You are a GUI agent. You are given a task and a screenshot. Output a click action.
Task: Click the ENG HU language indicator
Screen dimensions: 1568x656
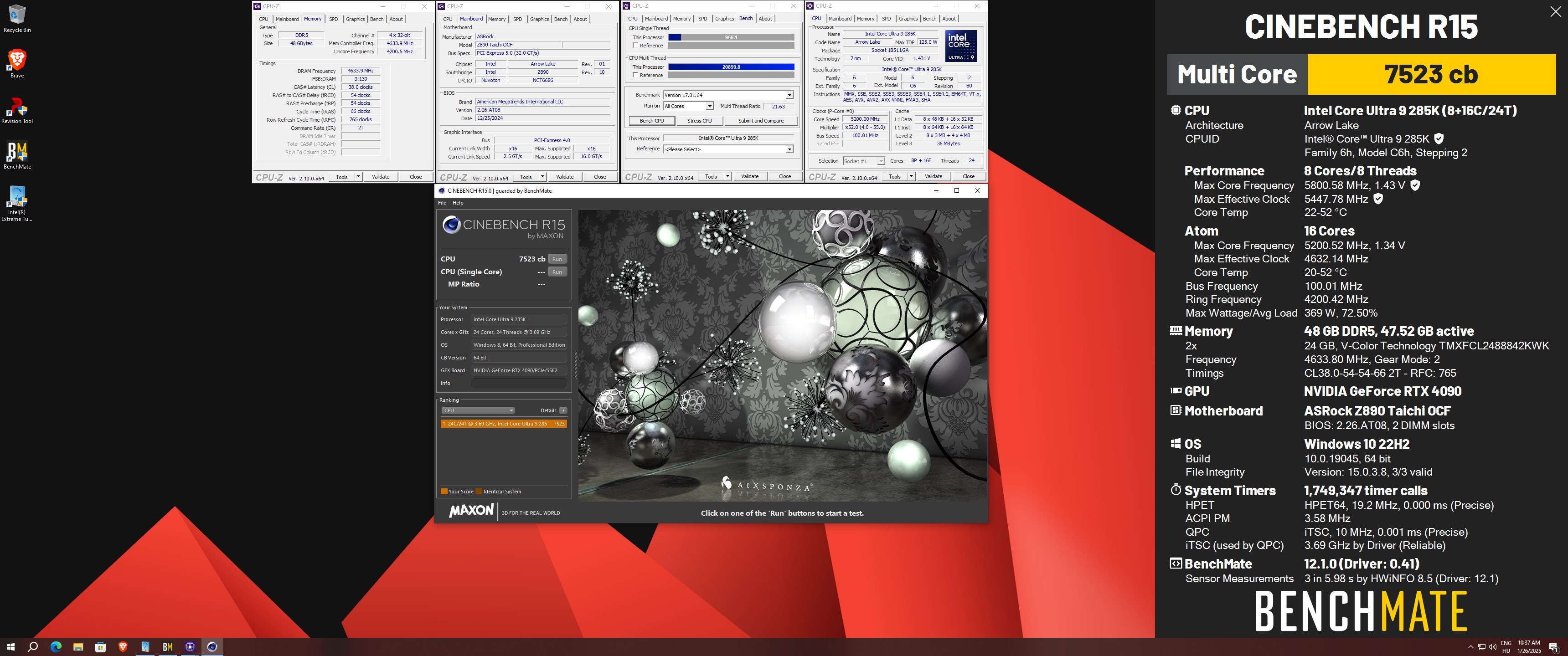1506,647
